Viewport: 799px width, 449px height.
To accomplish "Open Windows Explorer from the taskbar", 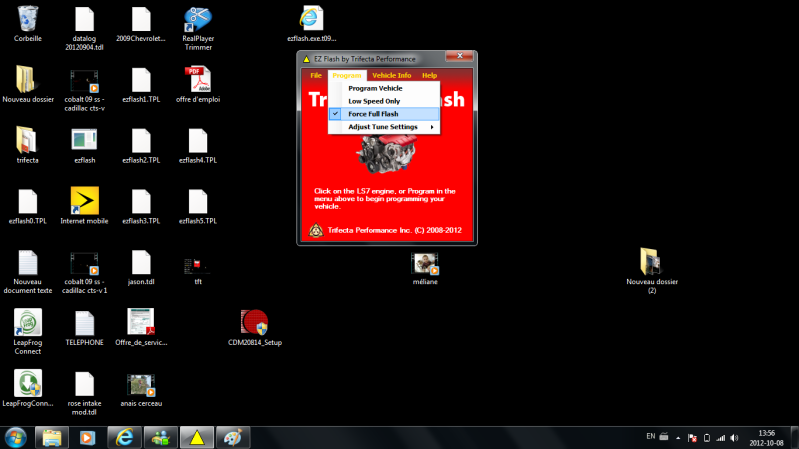I will pyautogui.click(x=52, y=438).
